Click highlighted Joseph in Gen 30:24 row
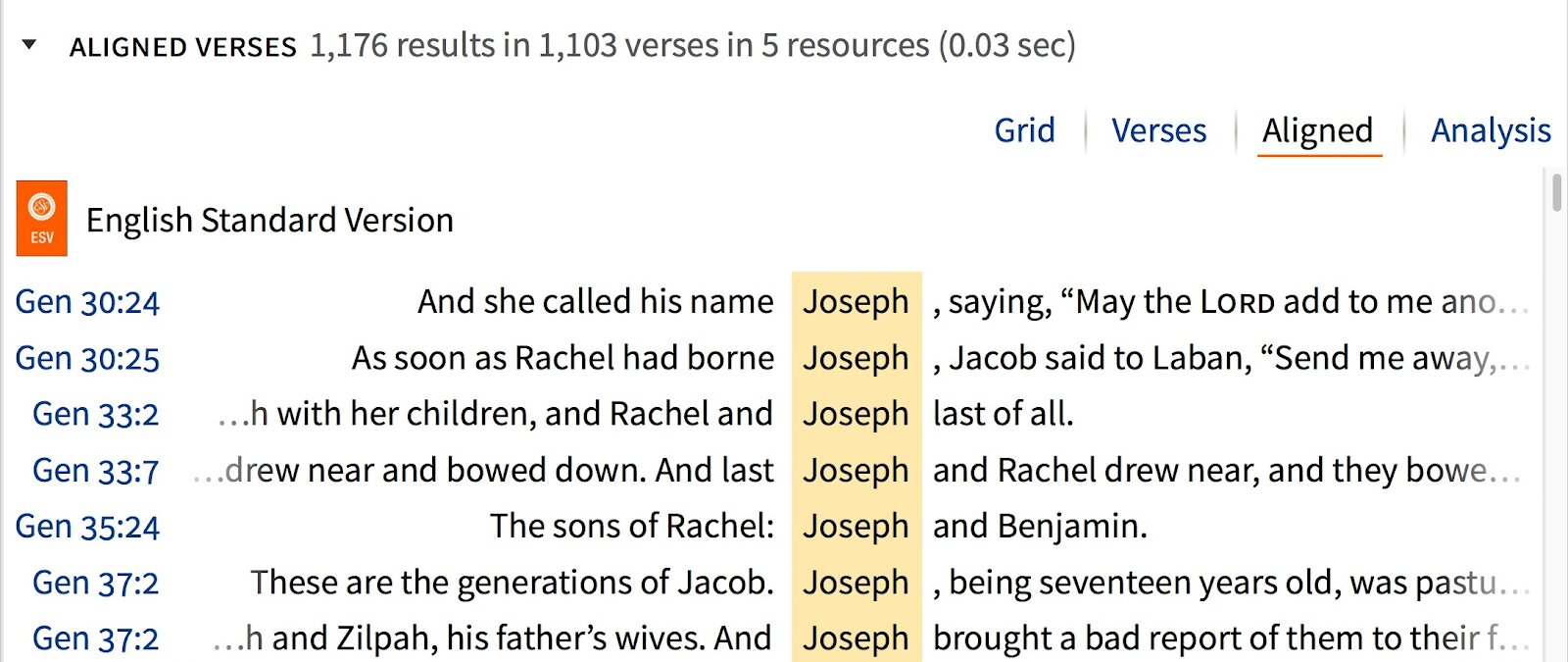Screen dimensions: 1568x662 point(857,302)
